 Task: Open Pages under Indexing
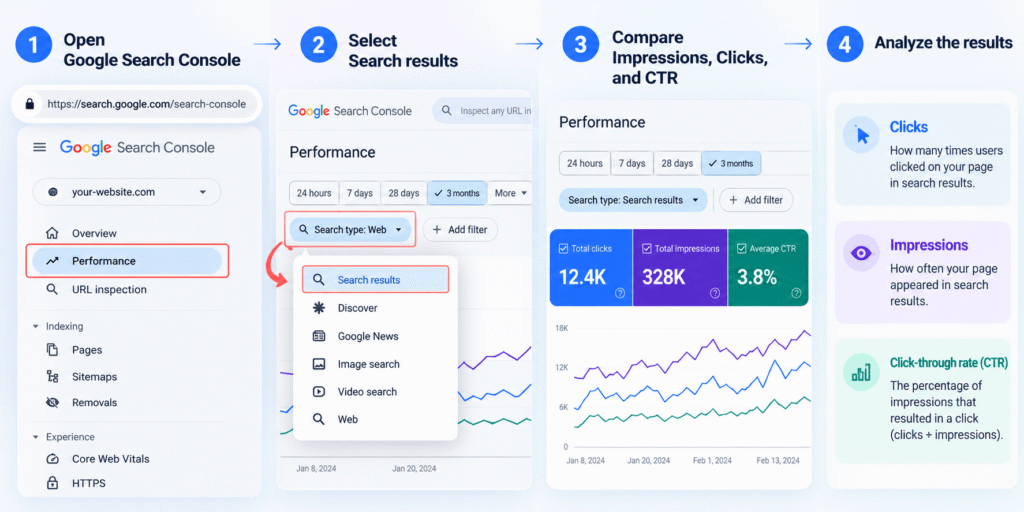[x=87, y=350]
